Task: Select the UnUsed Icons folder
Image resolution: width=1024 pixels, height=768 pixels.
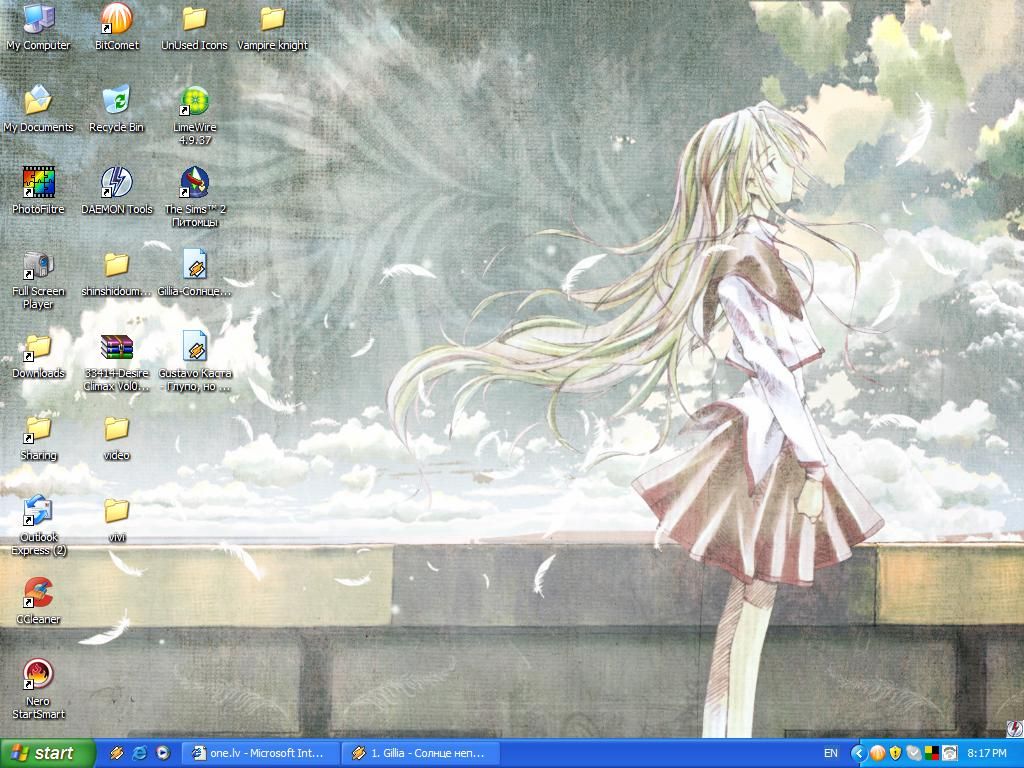Action: (195, 27)
